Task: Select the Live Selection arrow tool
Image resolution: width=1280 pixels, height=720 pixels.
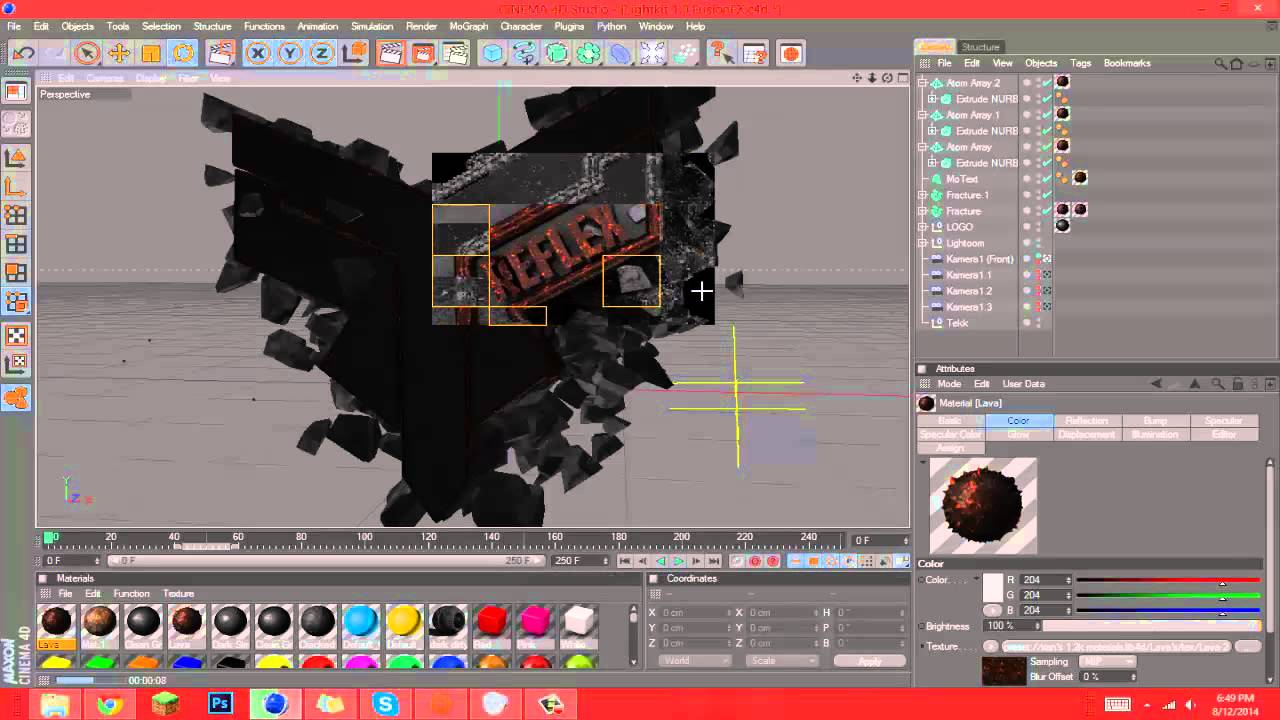Action: tap(87, 53)
